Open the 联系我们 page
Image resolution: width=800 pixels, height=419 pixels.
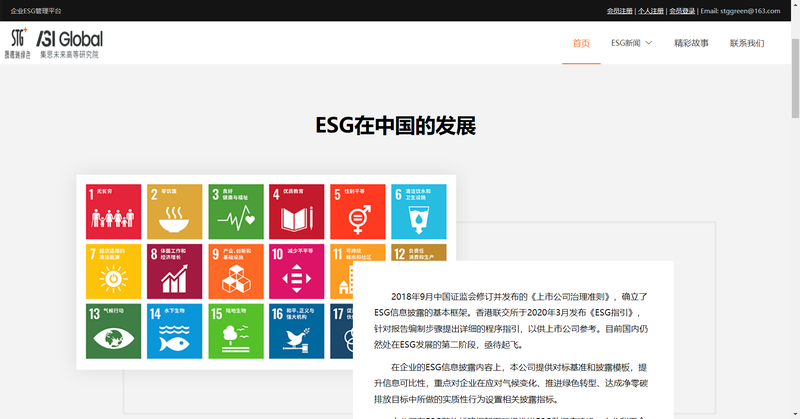(x=747, y=43)
